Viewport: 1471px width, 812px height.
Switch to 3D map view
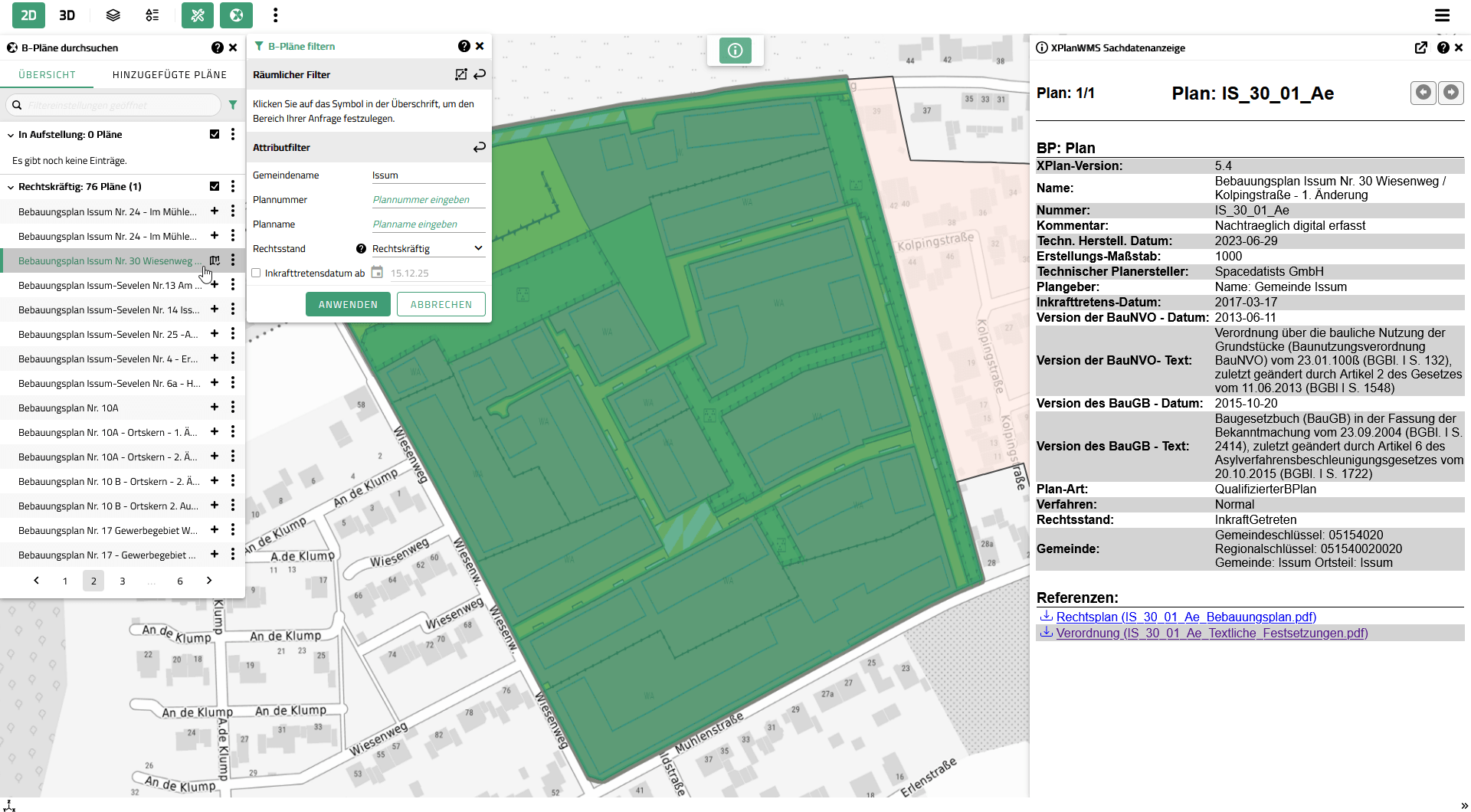pos(67,15)
